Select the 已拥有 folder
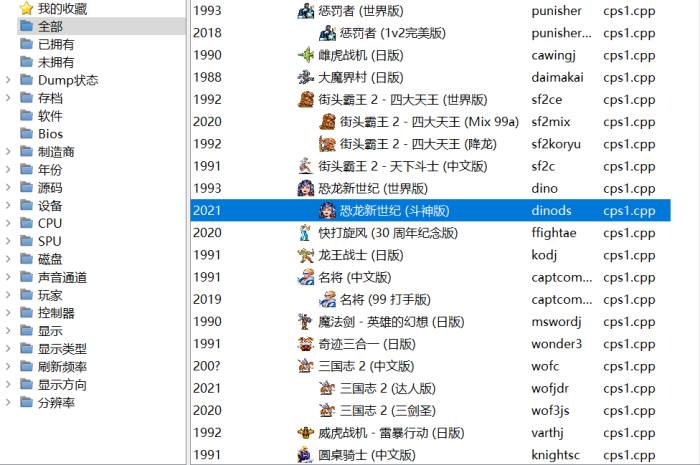Viewport: 700px width, 465px height. 47,44
